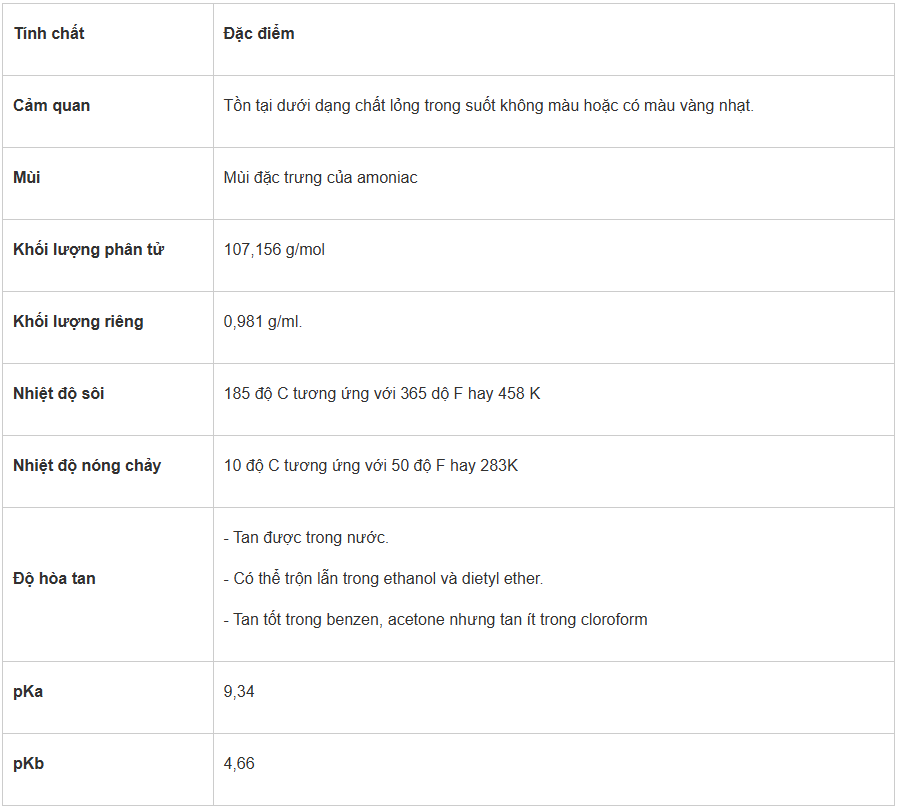Click the "Tính chất" column header
The image size is (898, 808).
coord(49,34)
